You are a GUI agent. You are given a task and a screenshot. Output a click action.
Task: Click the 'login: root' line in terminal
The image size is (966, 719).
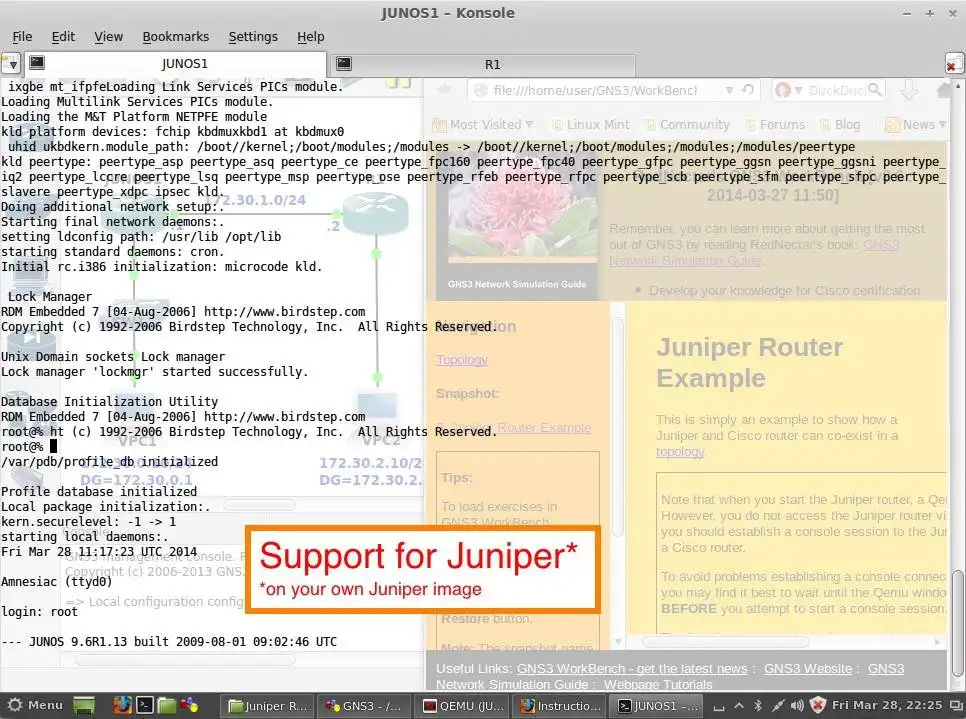pos(39,612)
